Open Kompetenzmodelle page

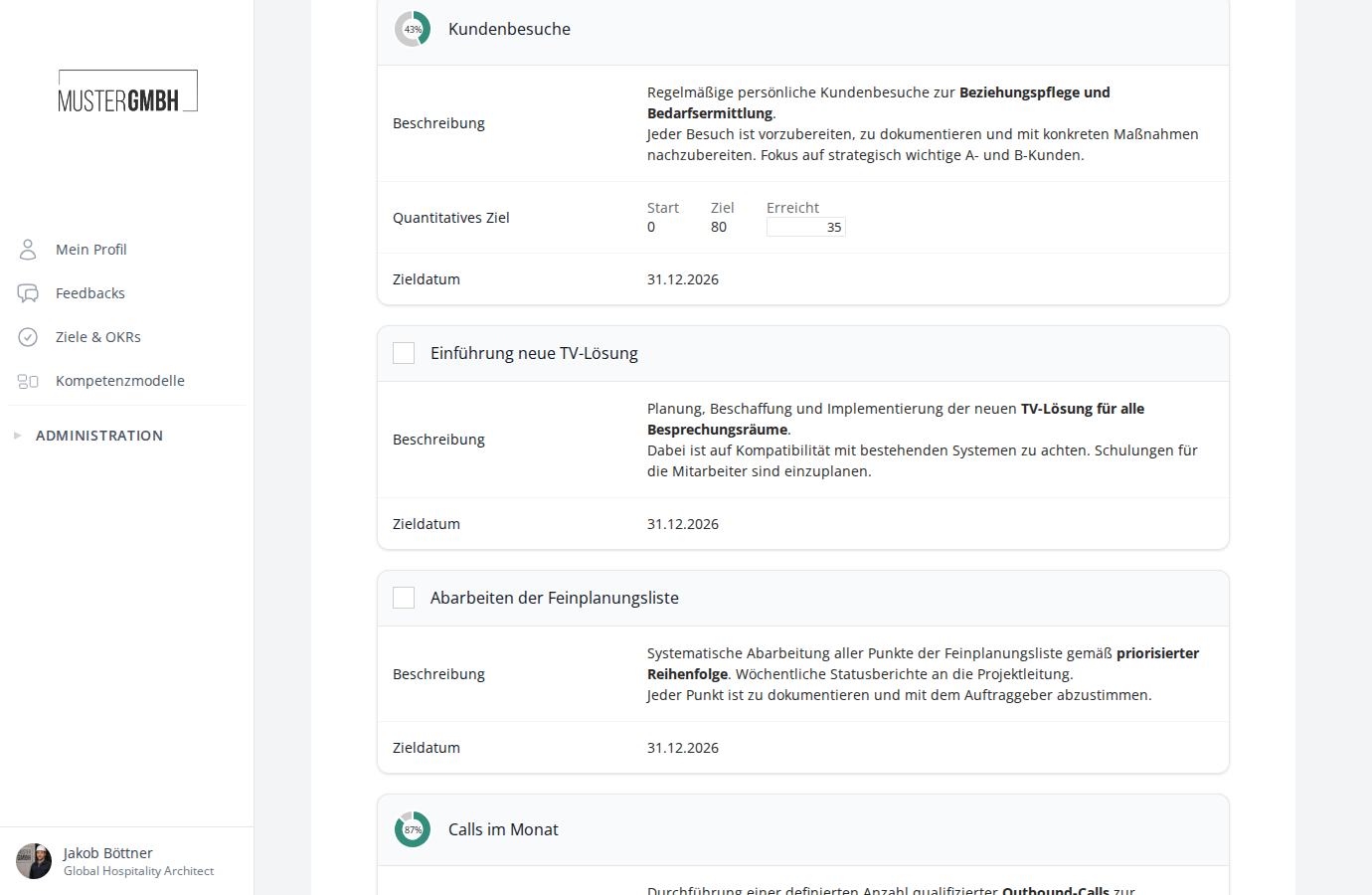tap(120, 381)
